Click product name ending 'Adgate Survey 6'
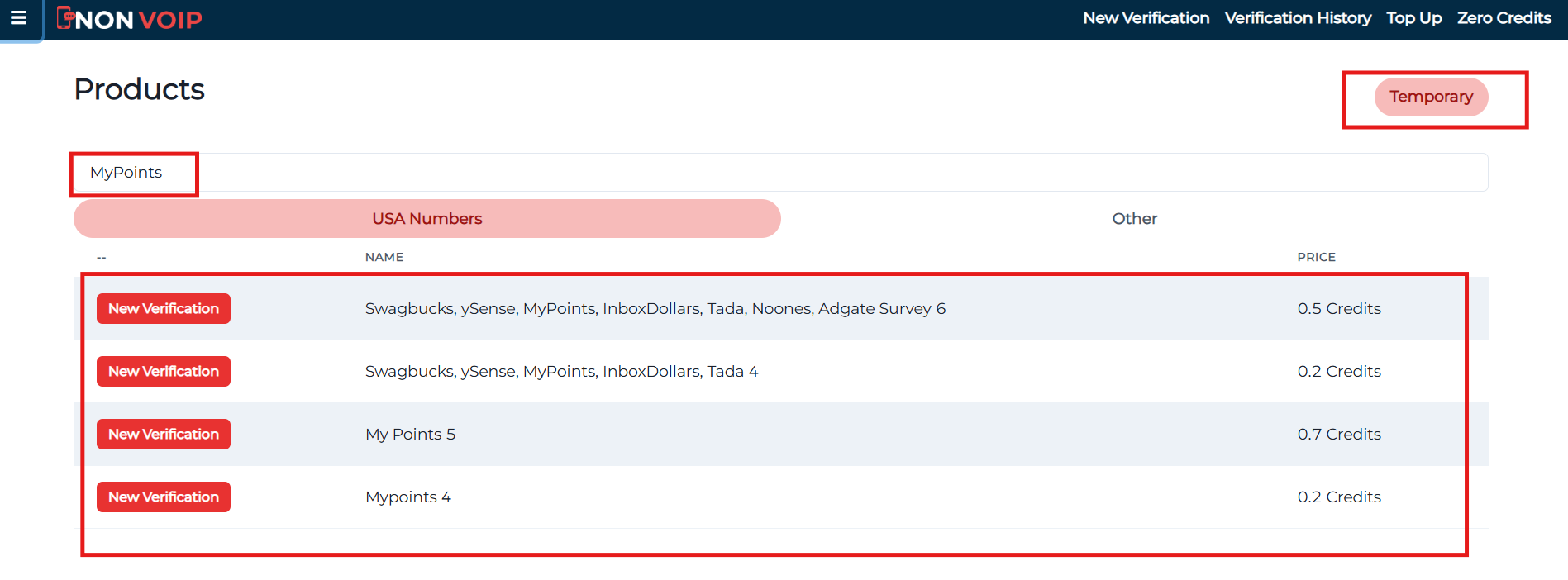The image size is (1568, 580). pos(655,308)
